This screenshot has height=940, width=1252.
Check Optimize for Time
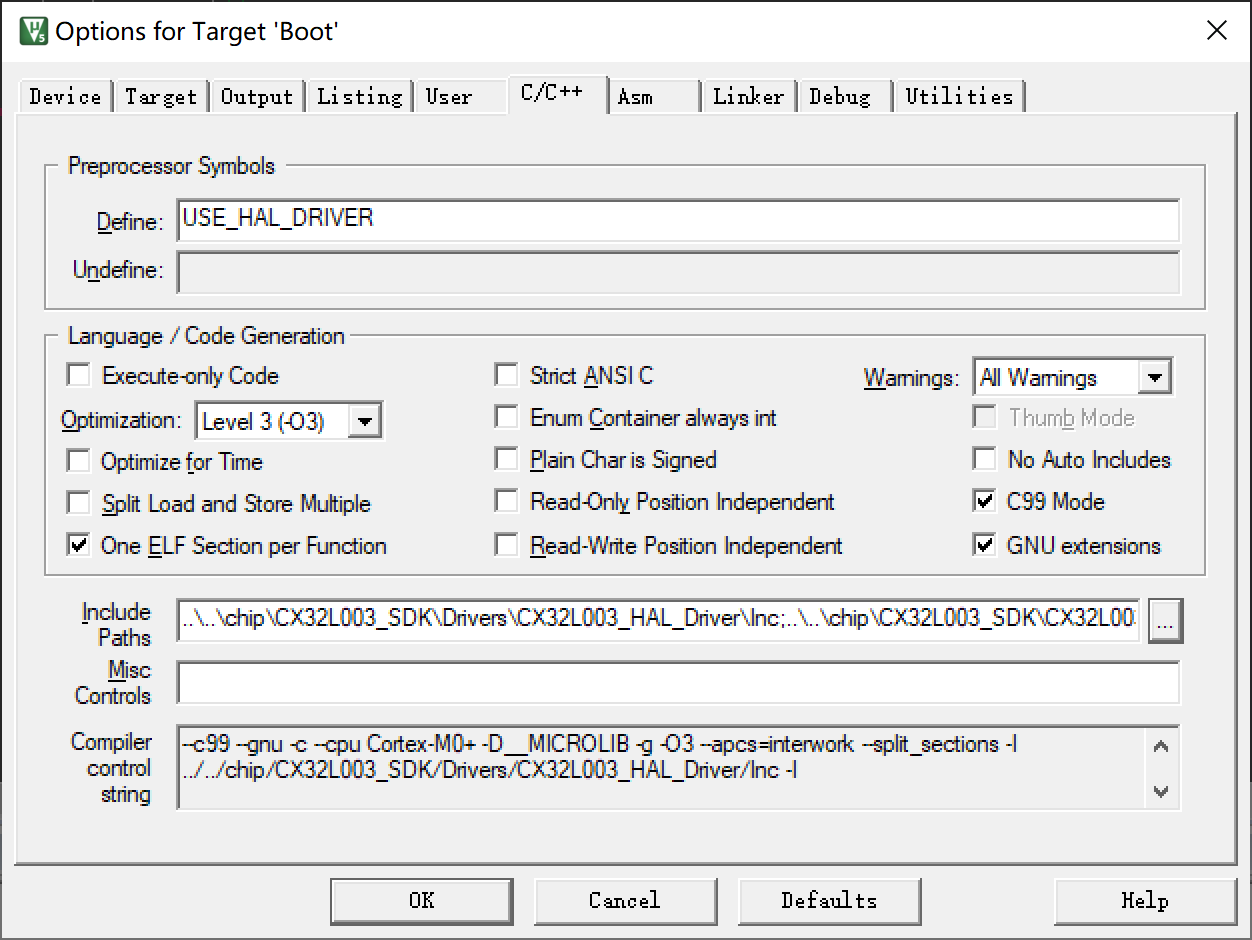point(78,461)
